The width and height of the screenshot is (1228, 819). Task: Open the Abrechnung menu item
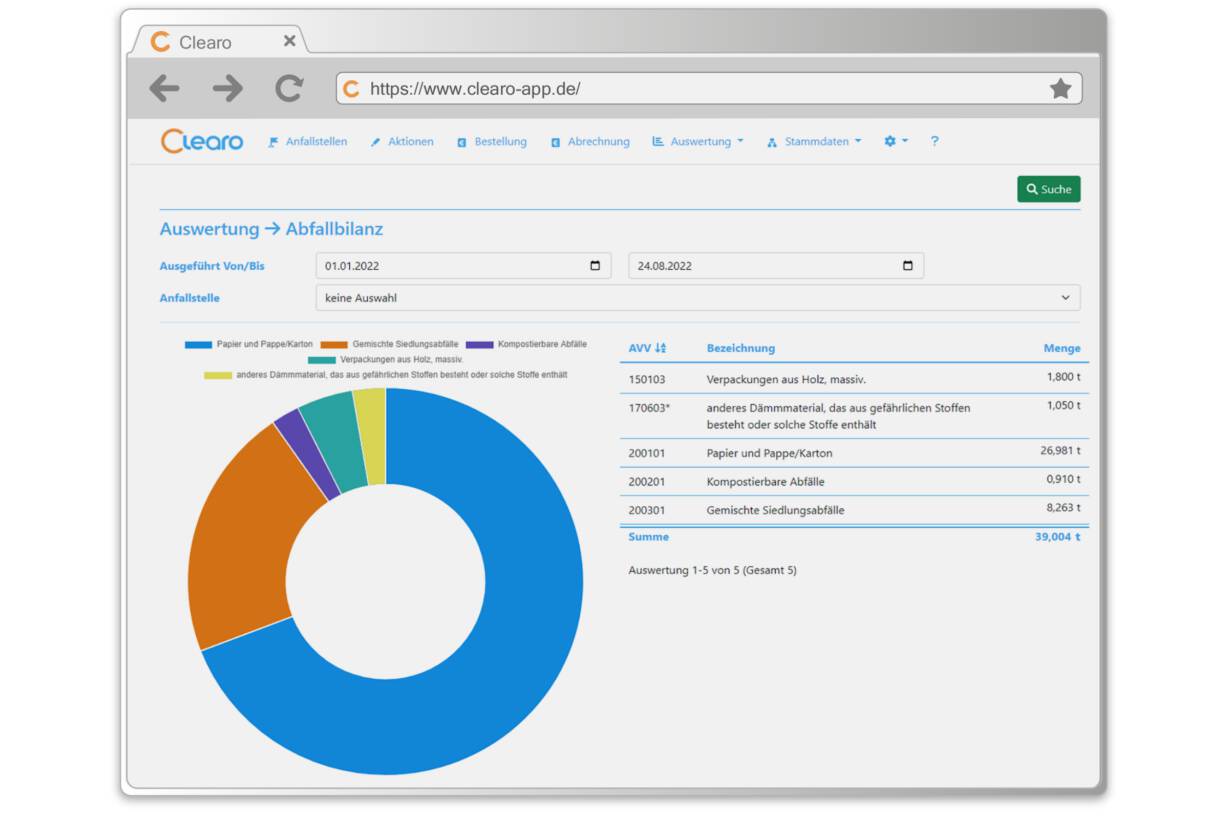tap(590, 142)
